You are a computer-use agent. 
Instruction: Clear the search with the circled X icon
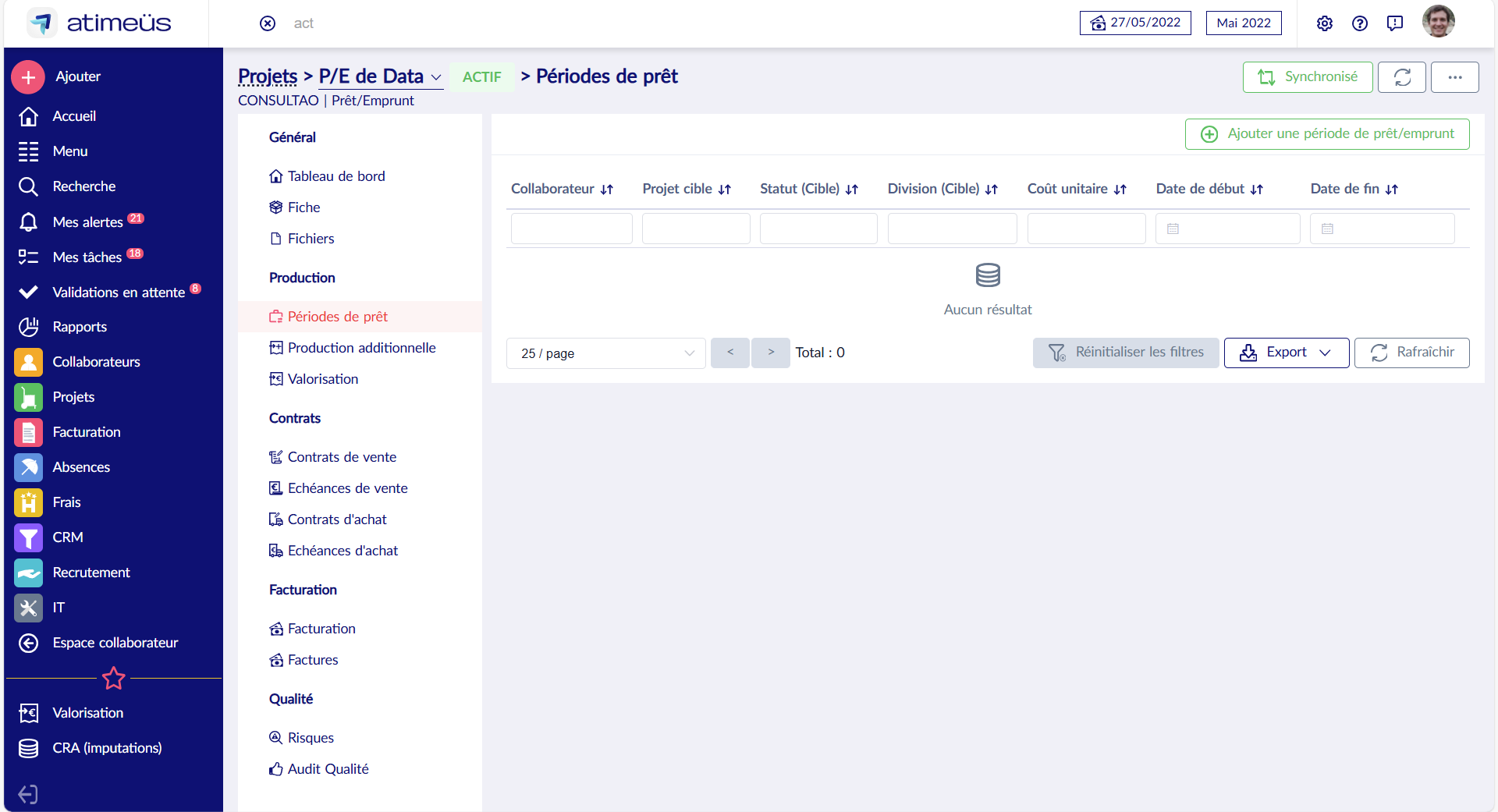268,23
